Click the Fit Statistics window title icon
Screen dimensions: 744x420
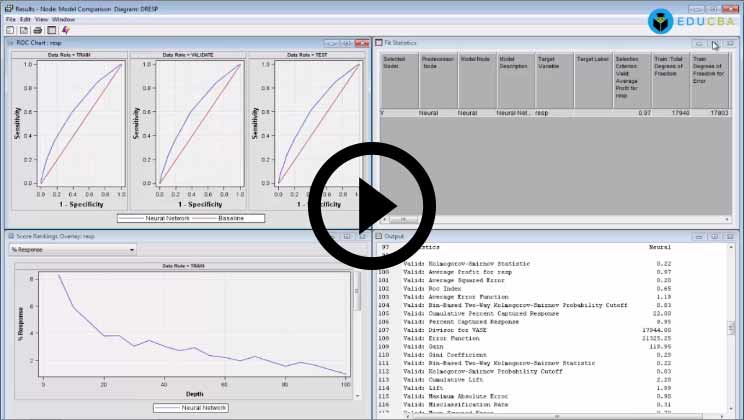[379, 43]
